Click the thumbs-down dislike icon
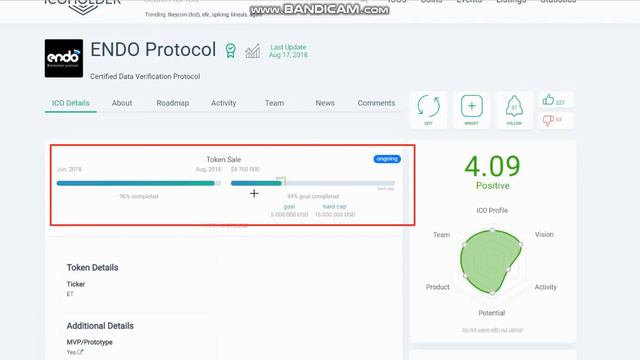Image resolution: width=640 pixels, height=360 pixels. tap(548, 120)
